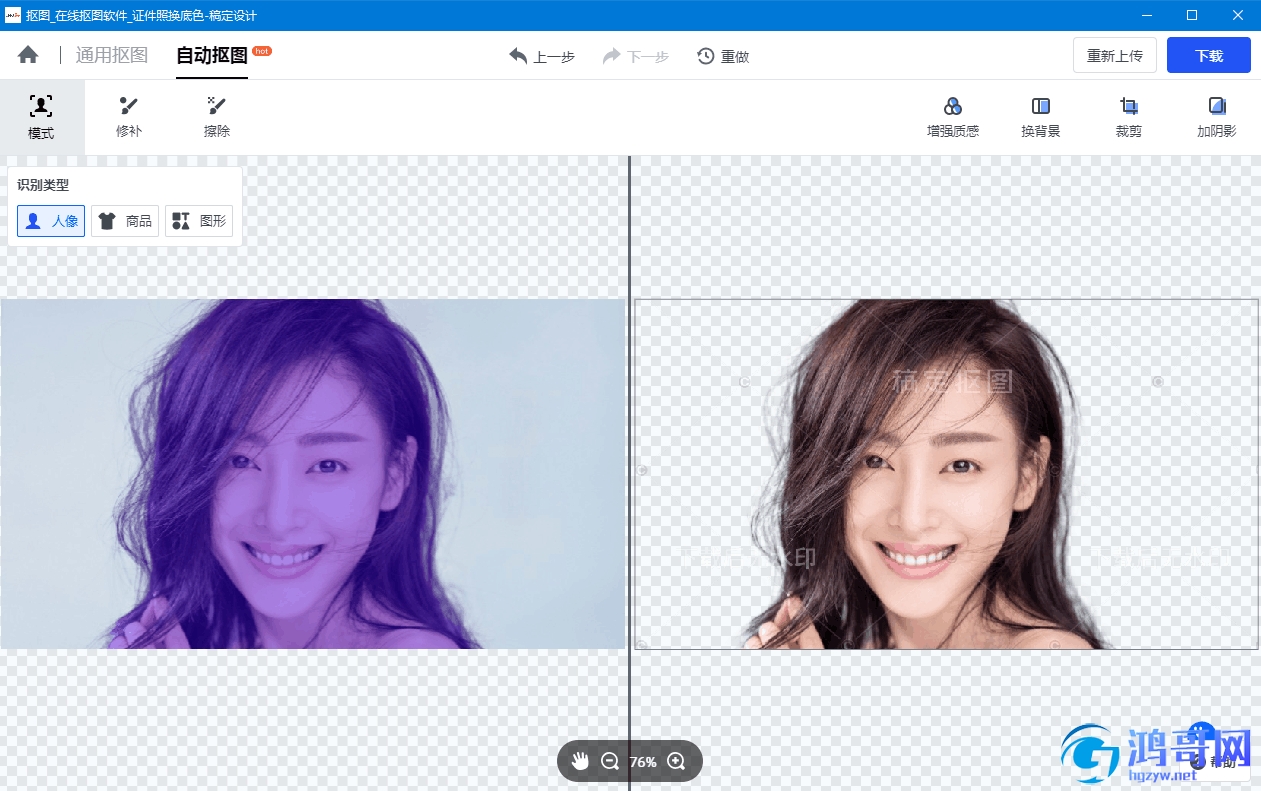Choose 图形 graphic recognition type
1261x791 pixels.
[x=199, y=221]
